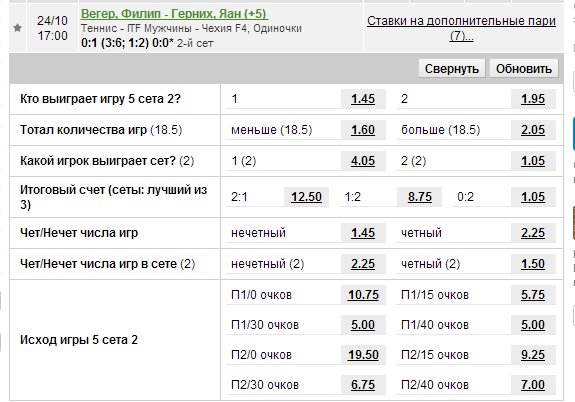Choose final score 1:2 at 8.75
This screenshot has width=575, height=402.
420,197
